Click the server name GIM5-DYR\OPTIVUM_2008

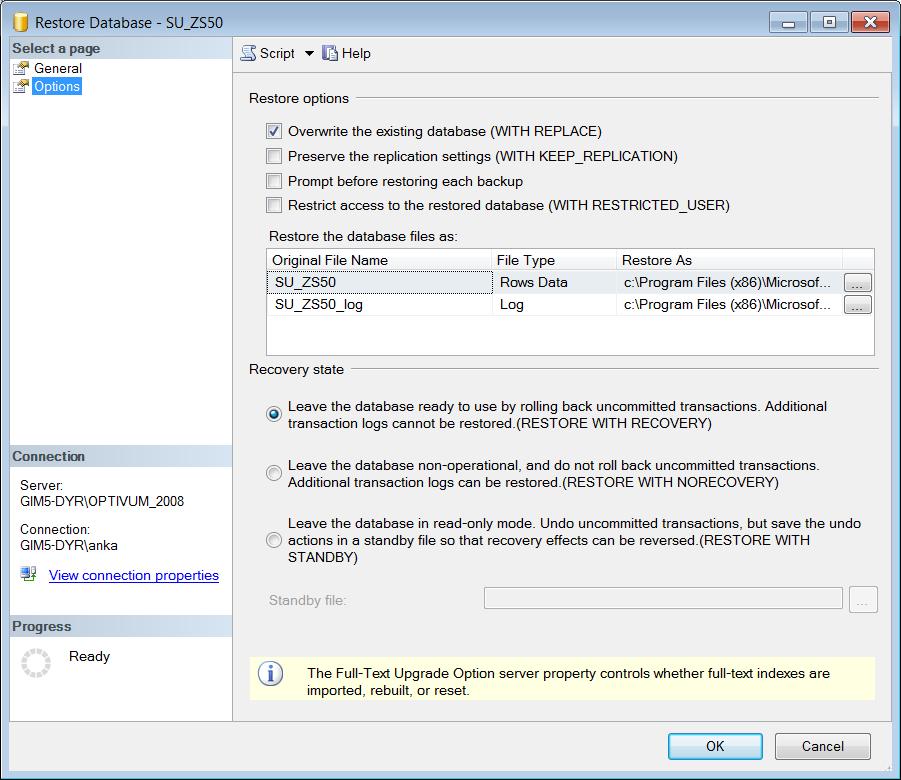click(x=102, y=501)
